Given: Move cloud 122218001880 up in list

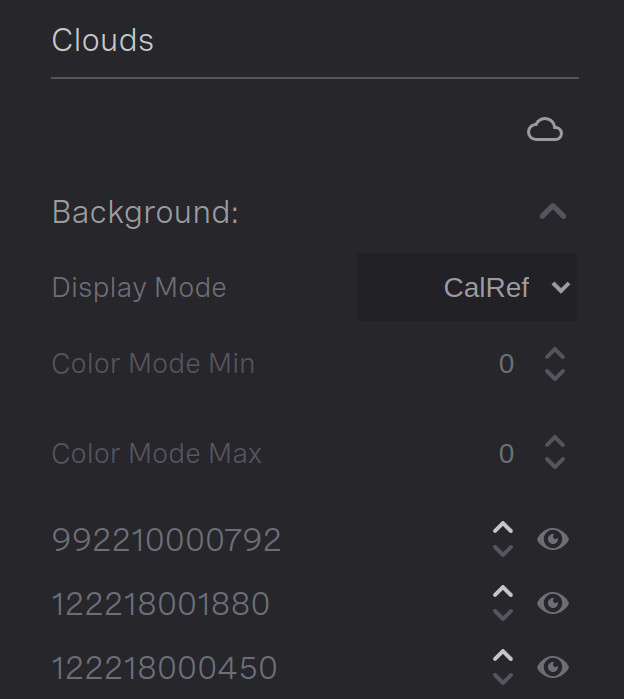Looking at the screenshot, I should click(503, 592).
